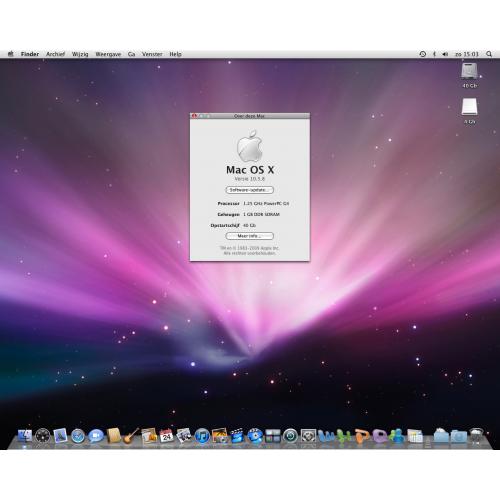Image resolution: width=500 pixels, height=500 pixels.
Task: Click photo stack icon right of iCal
Action: click(x=184, y=436)
